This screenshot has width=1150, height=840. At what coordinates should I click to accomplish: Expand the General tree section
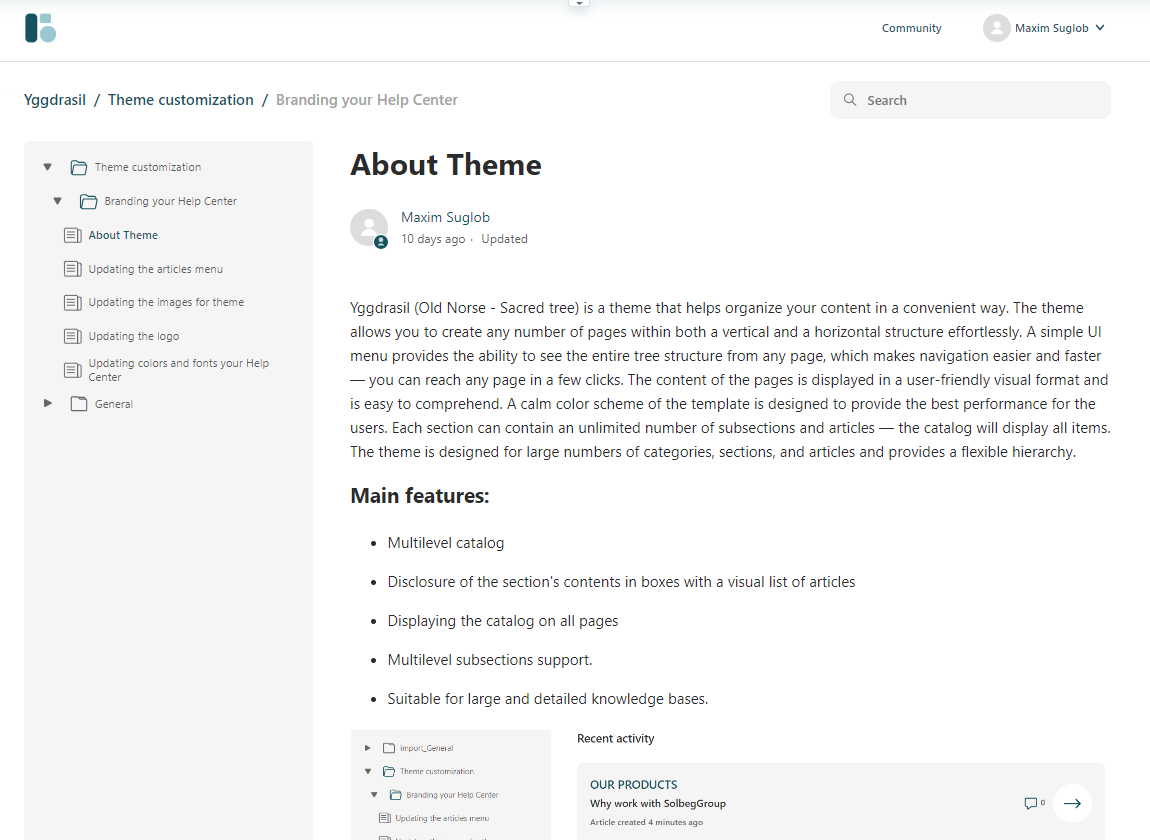pyautogui.click(x=47, y=403)
